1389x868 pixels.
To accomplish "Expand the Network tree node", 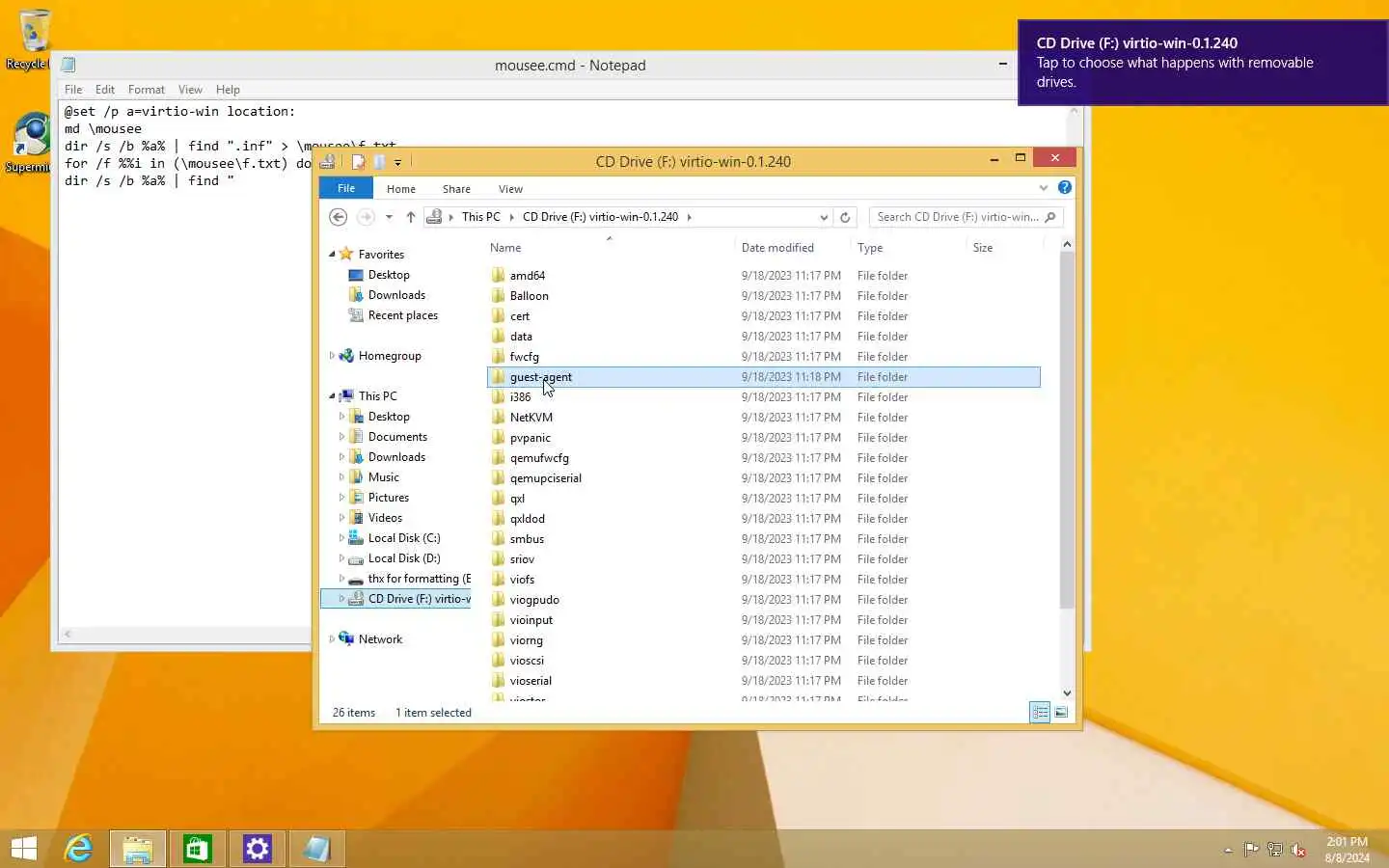I will [332, 638].
